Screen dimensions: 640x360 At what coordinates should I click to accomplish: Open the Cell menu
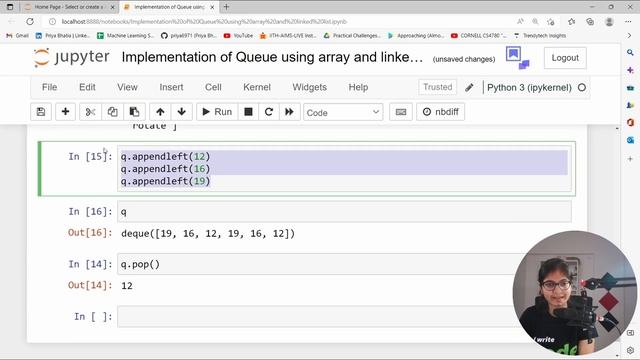[x=213, y=87]
